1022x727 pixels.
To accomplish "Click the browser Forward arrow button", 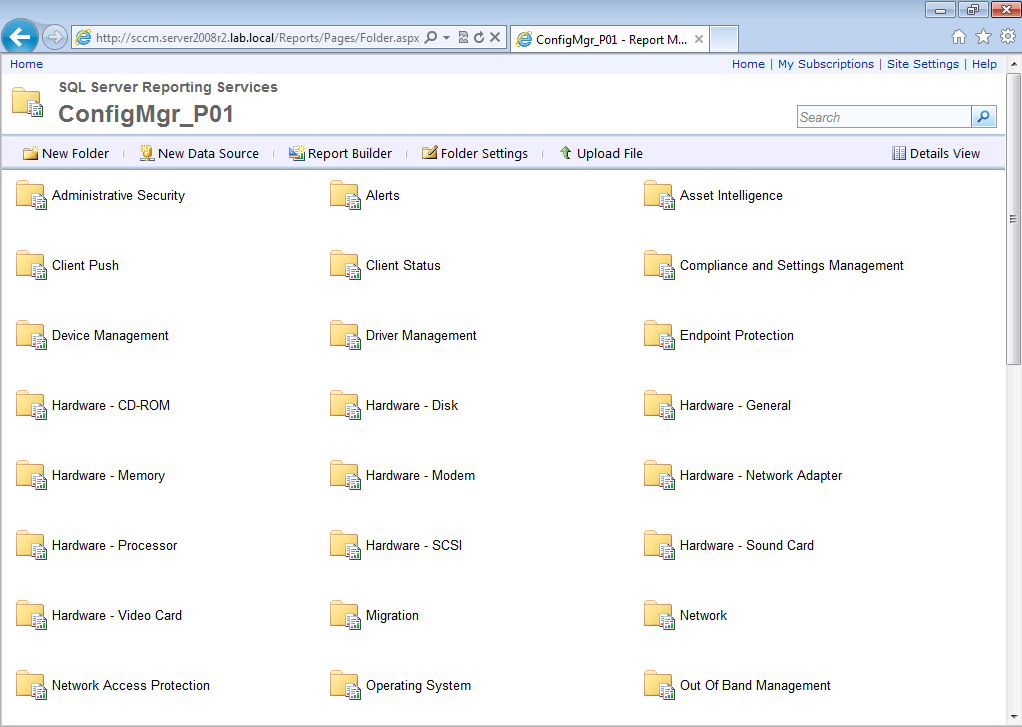I will [x=55, y=37].
